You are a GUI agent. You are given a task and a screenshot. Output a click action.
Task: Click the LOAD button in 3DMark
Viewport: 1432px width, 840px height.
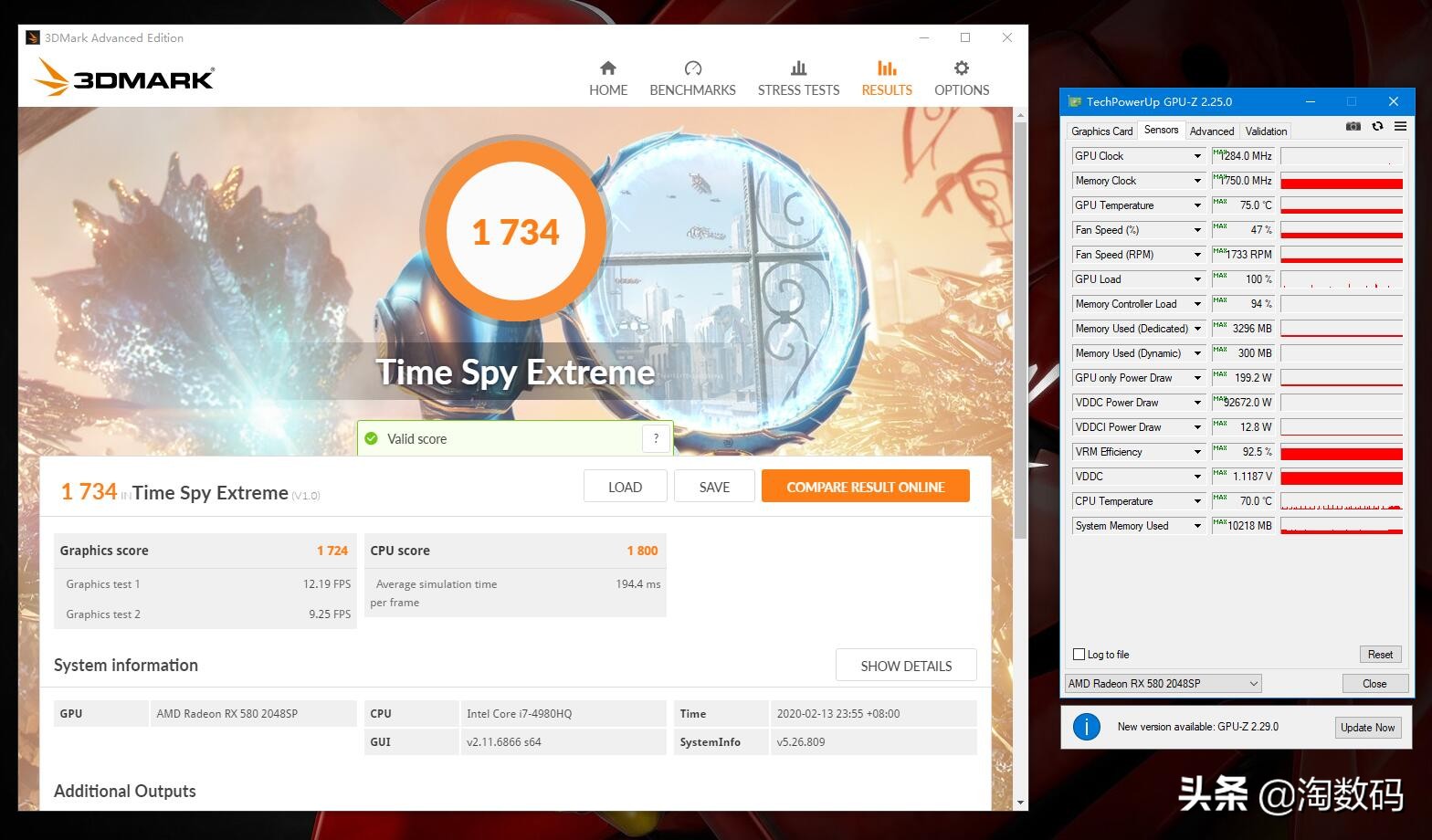coord(626,487)
